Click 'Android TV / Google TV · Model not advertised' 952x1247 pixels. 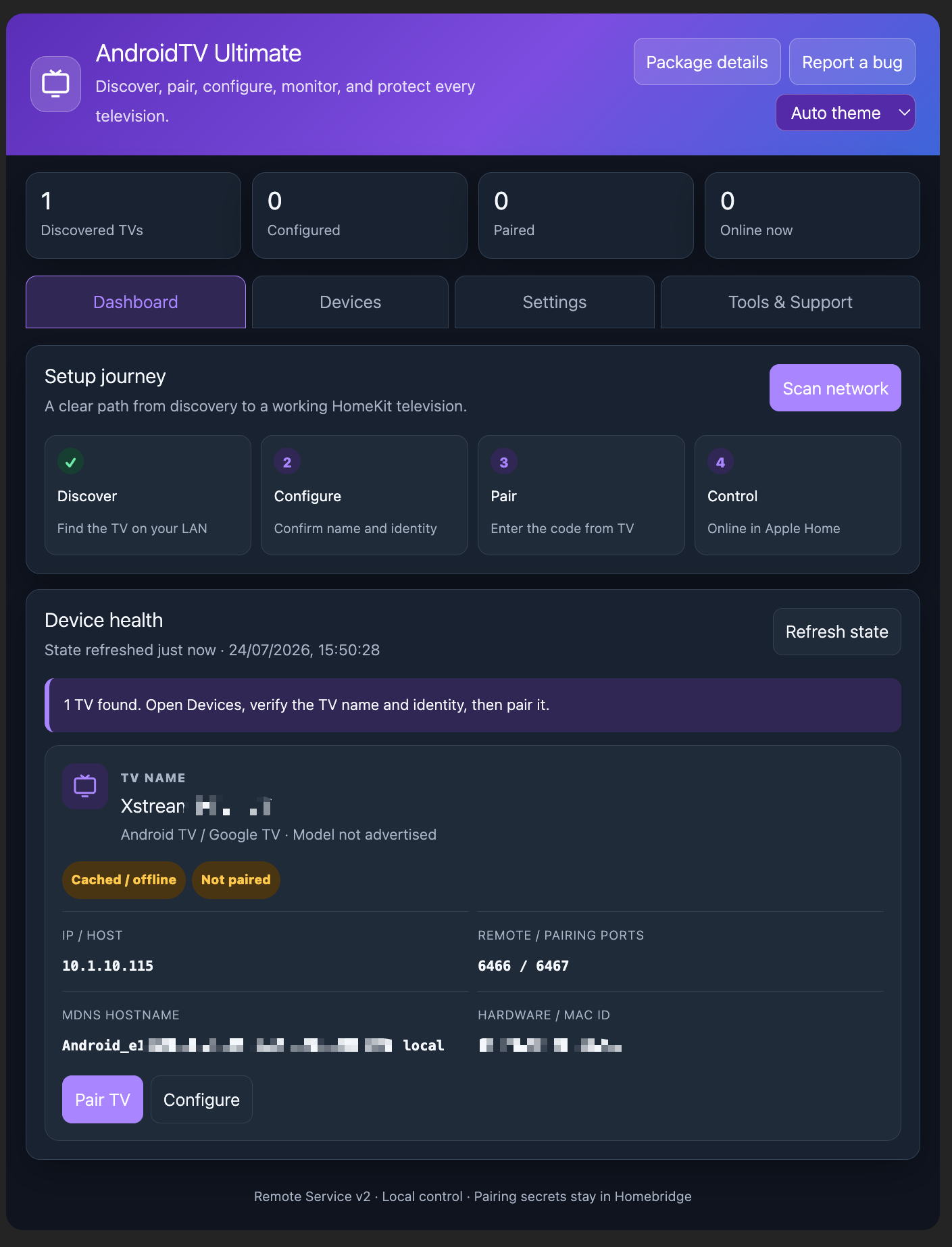coord(278,834)
